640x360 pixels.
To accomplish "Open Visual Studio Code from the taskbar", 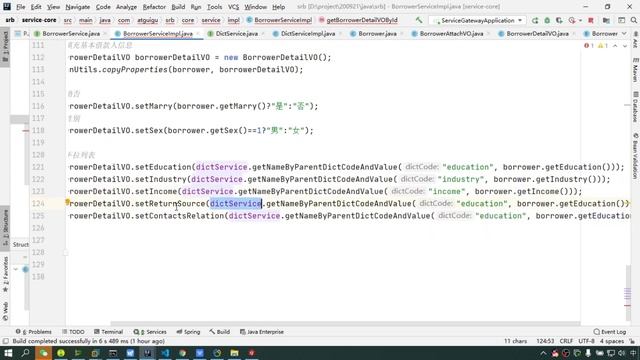I will point(165,353).
